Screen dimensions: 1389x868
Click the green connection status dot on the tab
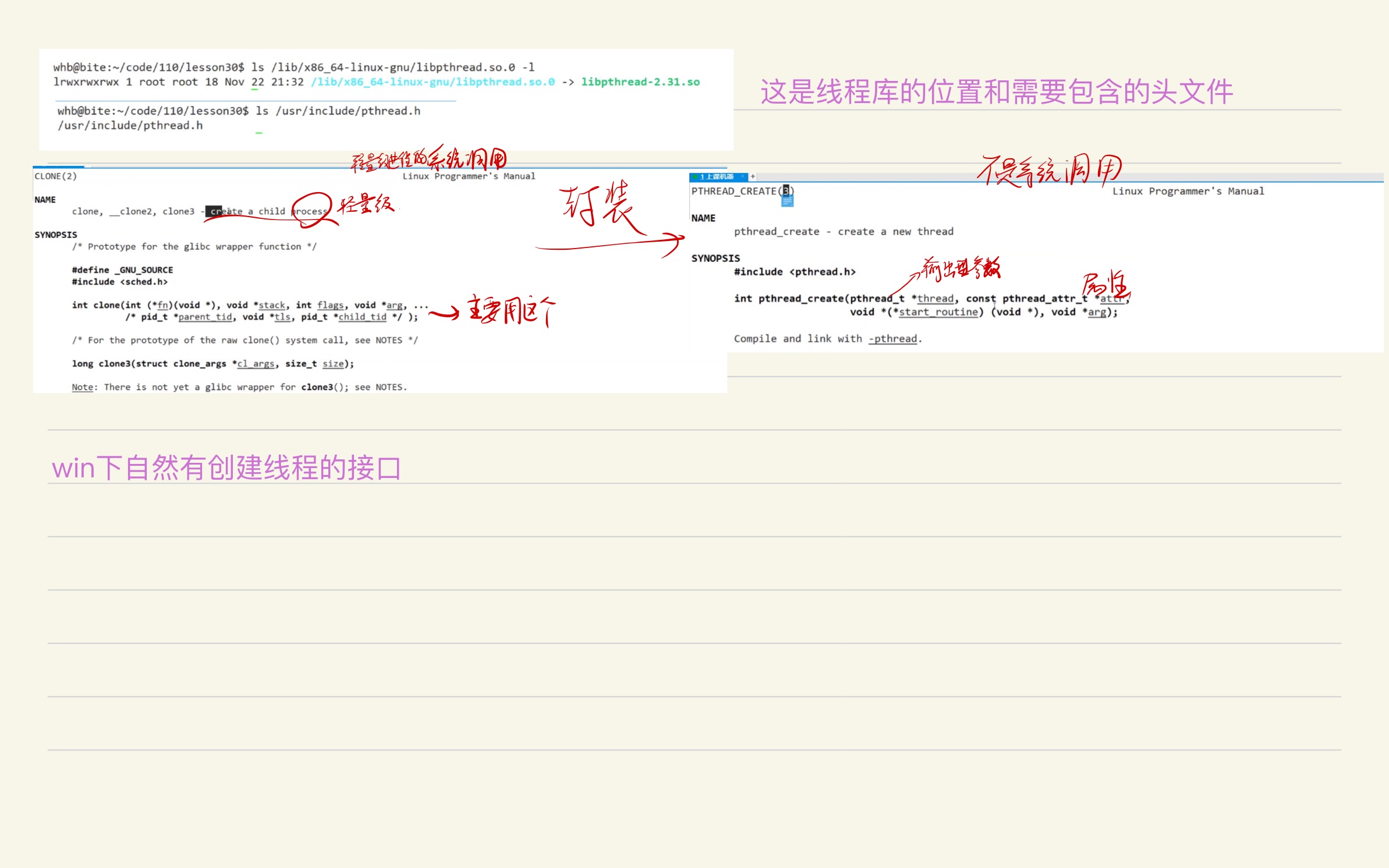click(x=696, y=176)
